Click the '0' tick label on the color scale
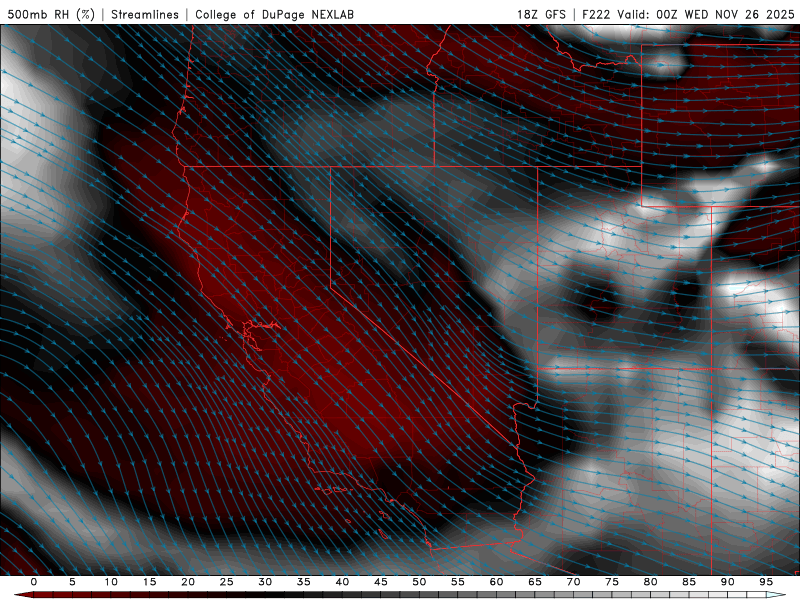Viewport: 800px width, 600px height. (34, 582)
